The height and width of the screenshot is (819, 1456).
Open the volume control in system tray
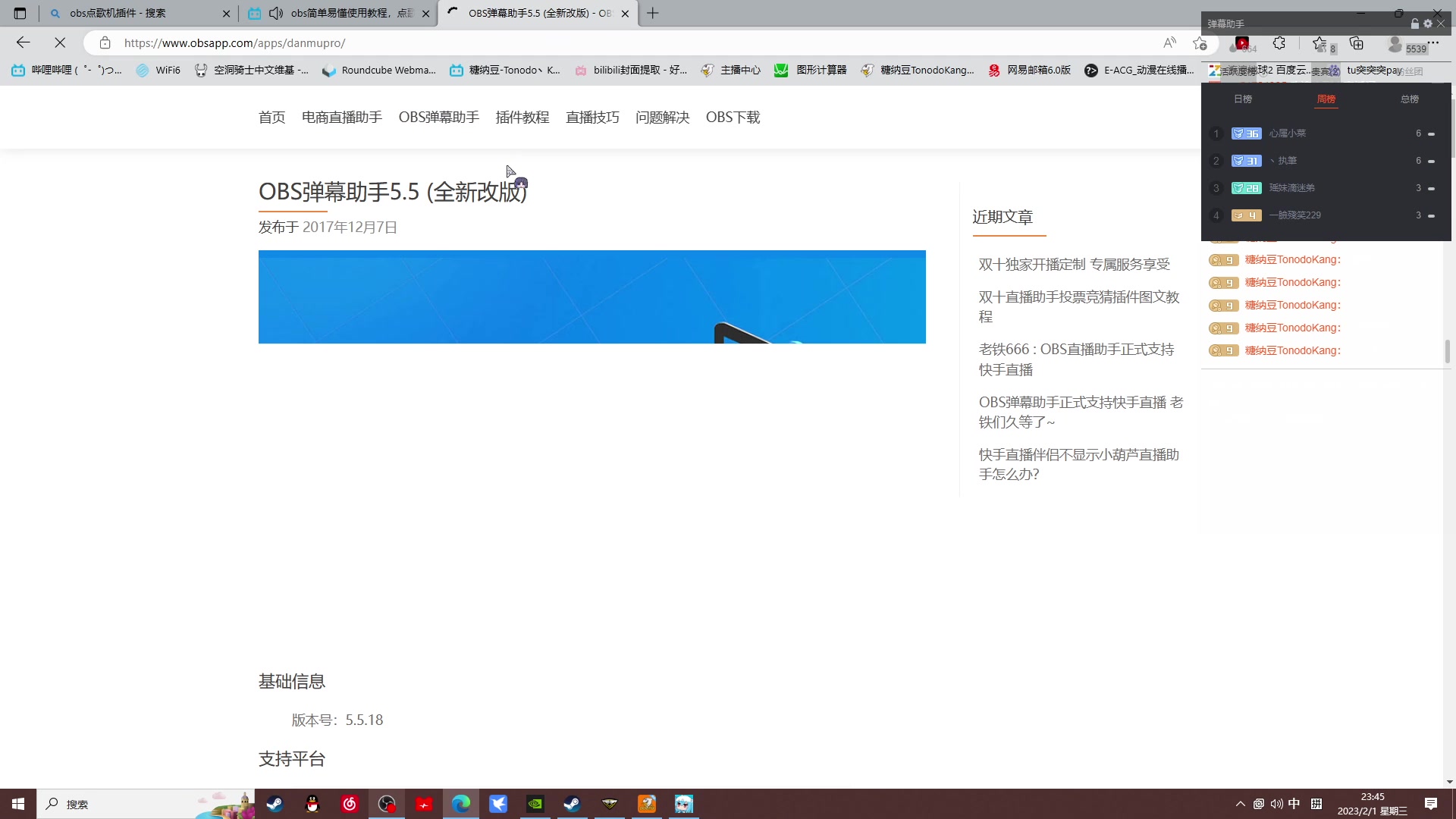(x=1276, y=804)
